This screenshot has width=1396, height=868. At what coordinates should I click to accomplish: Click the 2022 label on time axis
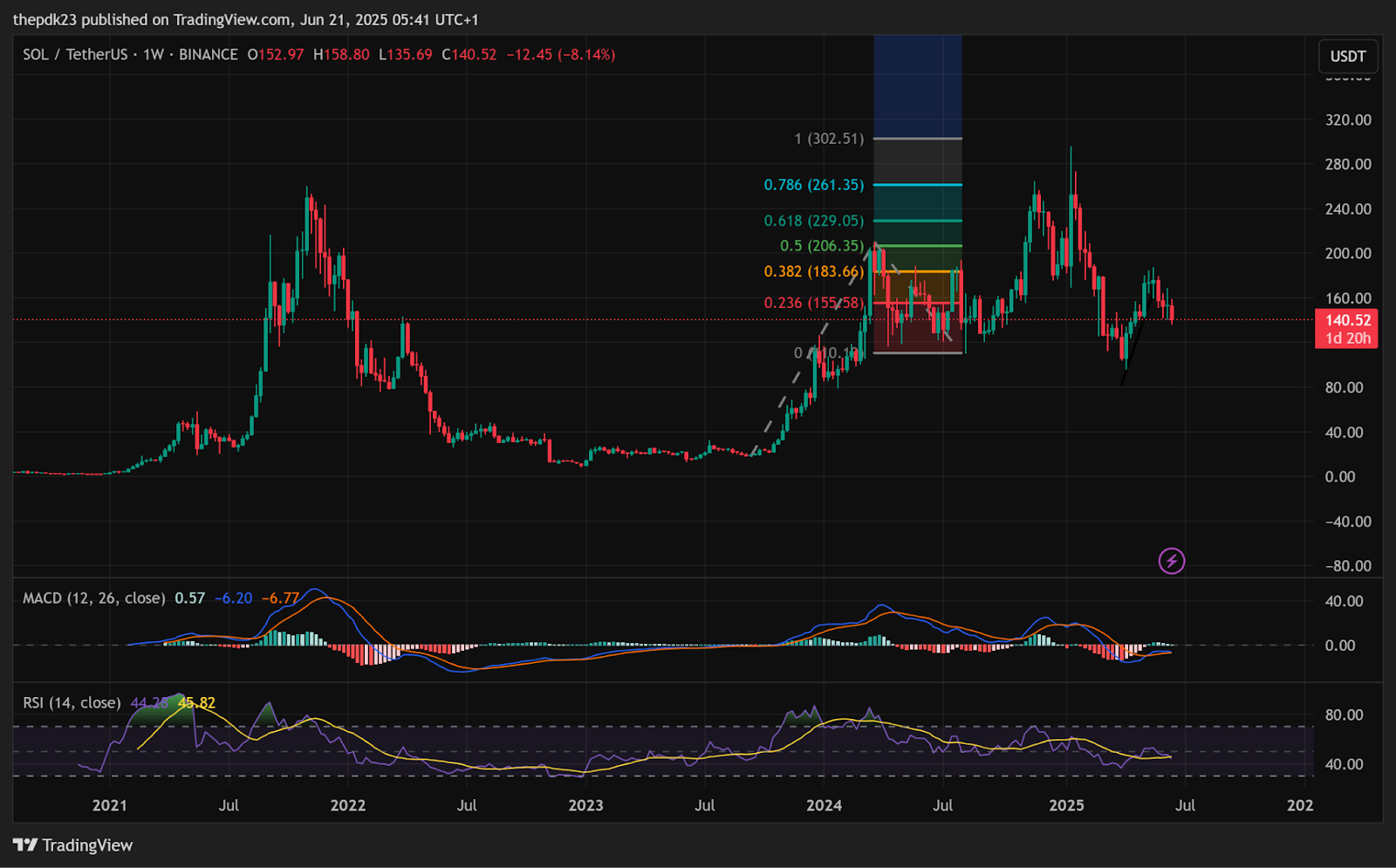coord(347,805)
